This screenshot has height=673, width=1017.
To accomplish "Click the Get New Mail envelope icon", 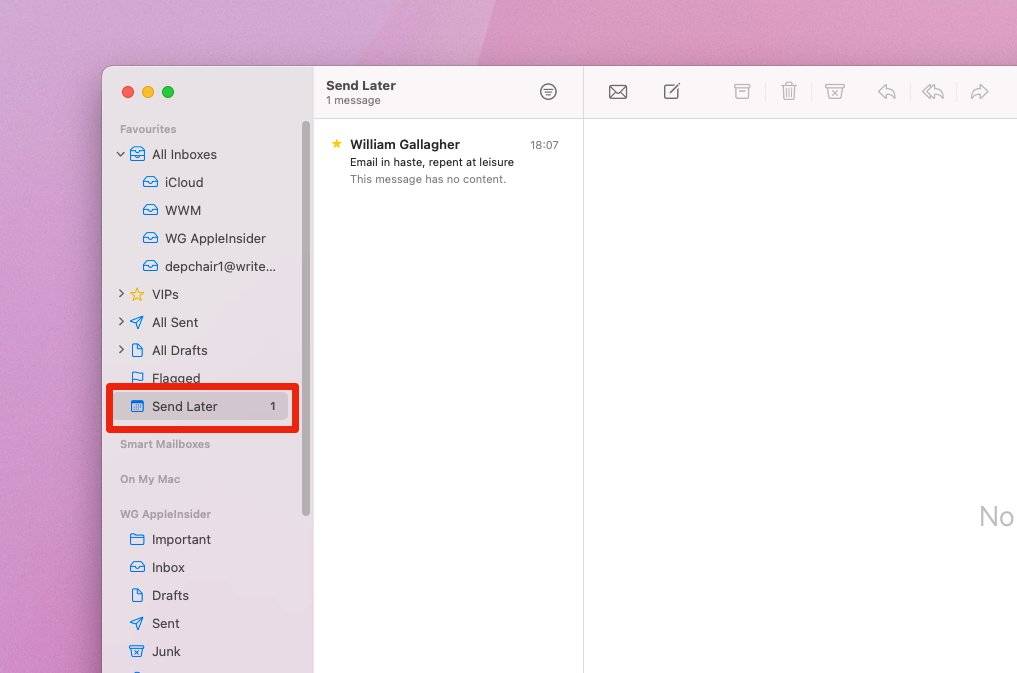I will click(x=618, y=92).
